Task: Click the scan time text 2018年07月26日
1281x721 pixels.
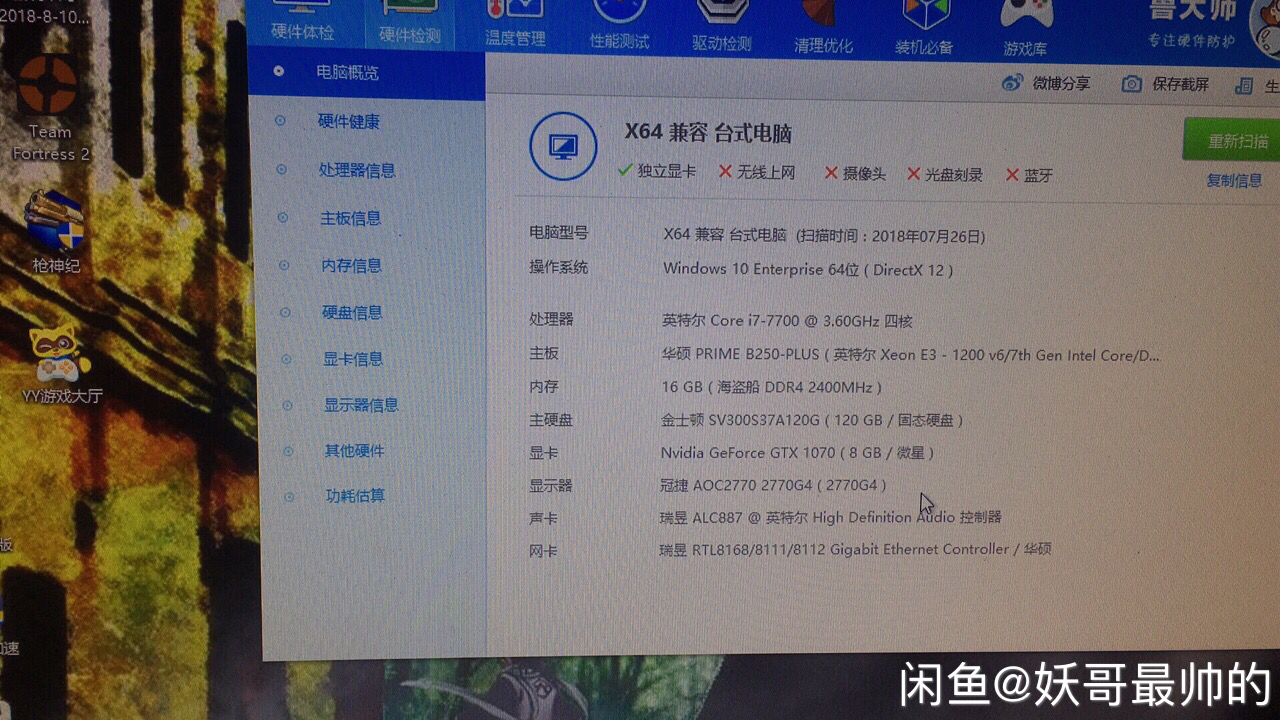Action: pyautogui.click(x=891, y=237)
